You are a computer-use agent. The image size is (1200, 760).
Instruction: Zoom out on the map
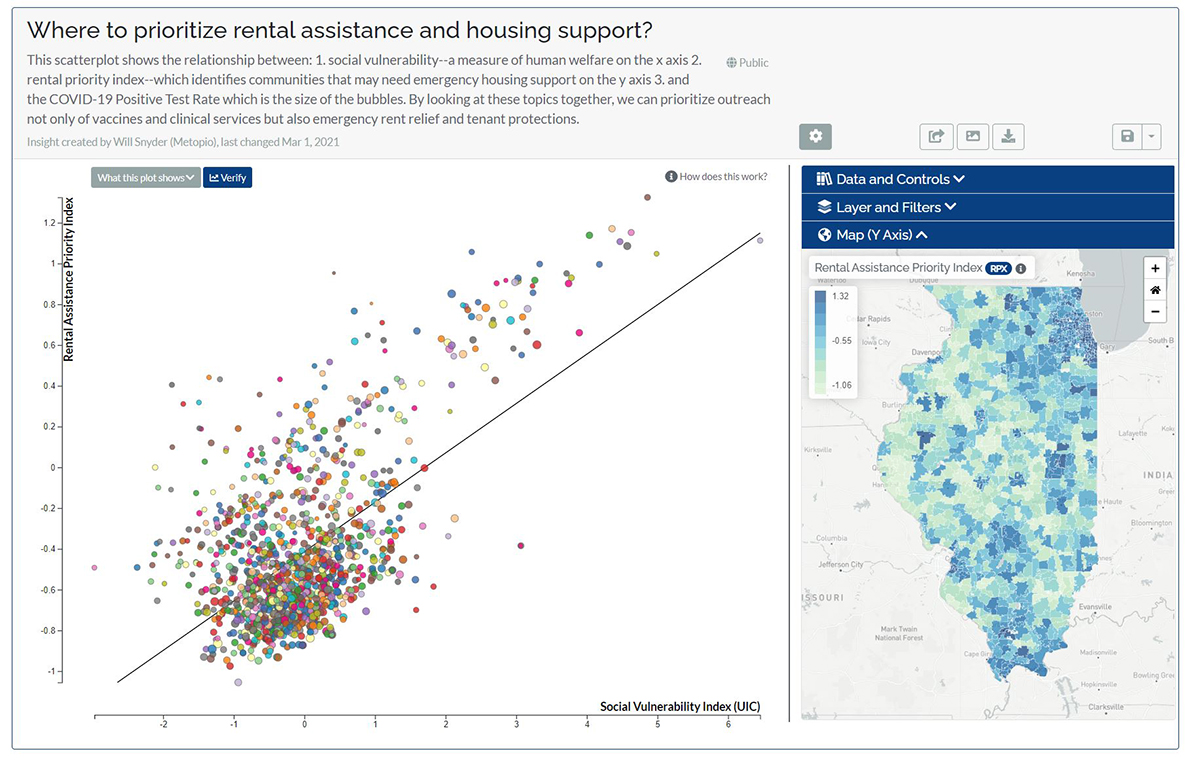click(x=1155, y=312)
